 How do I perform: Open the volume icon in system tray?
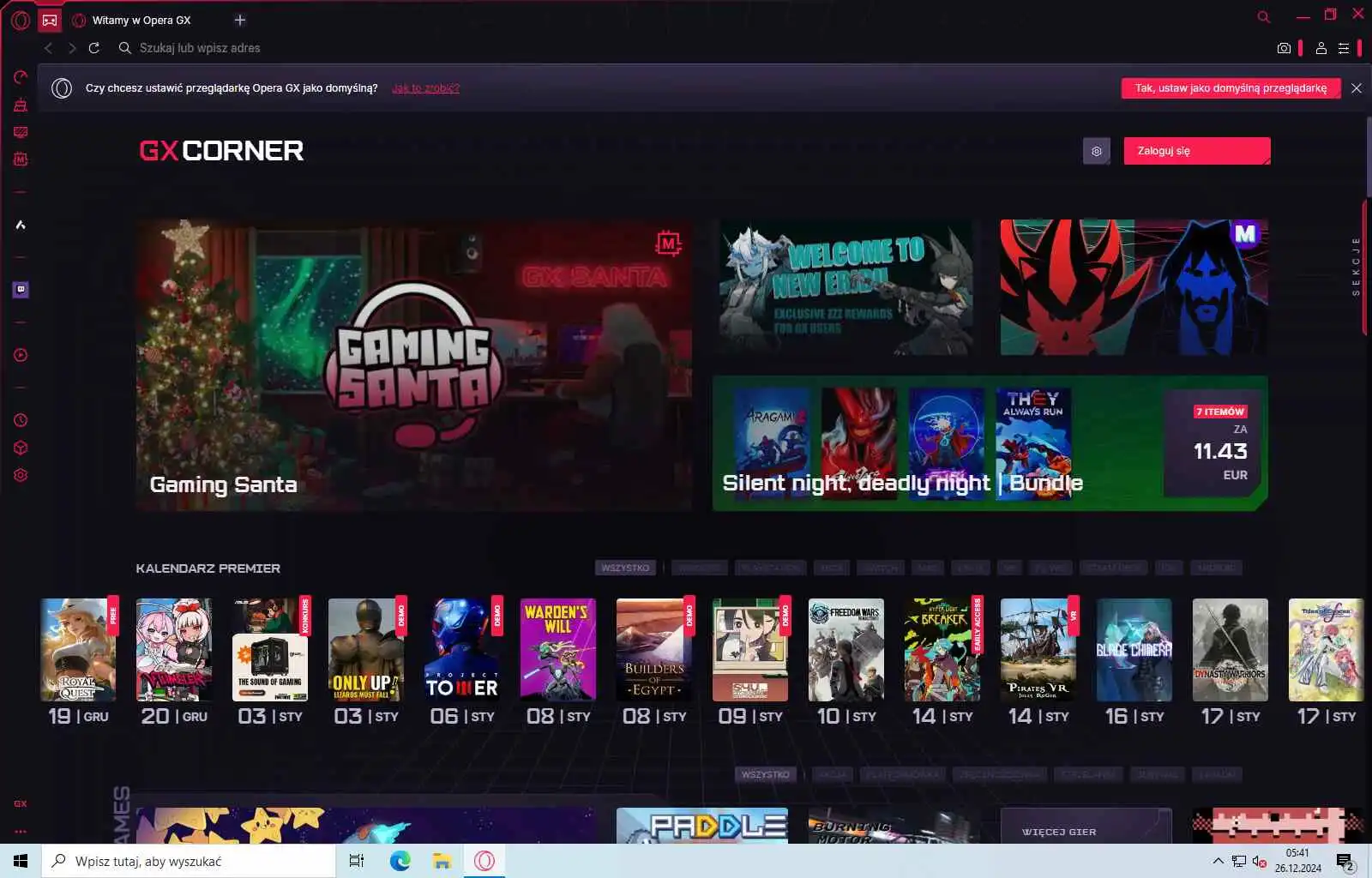pyautogui.click(x=1258, y=861)
